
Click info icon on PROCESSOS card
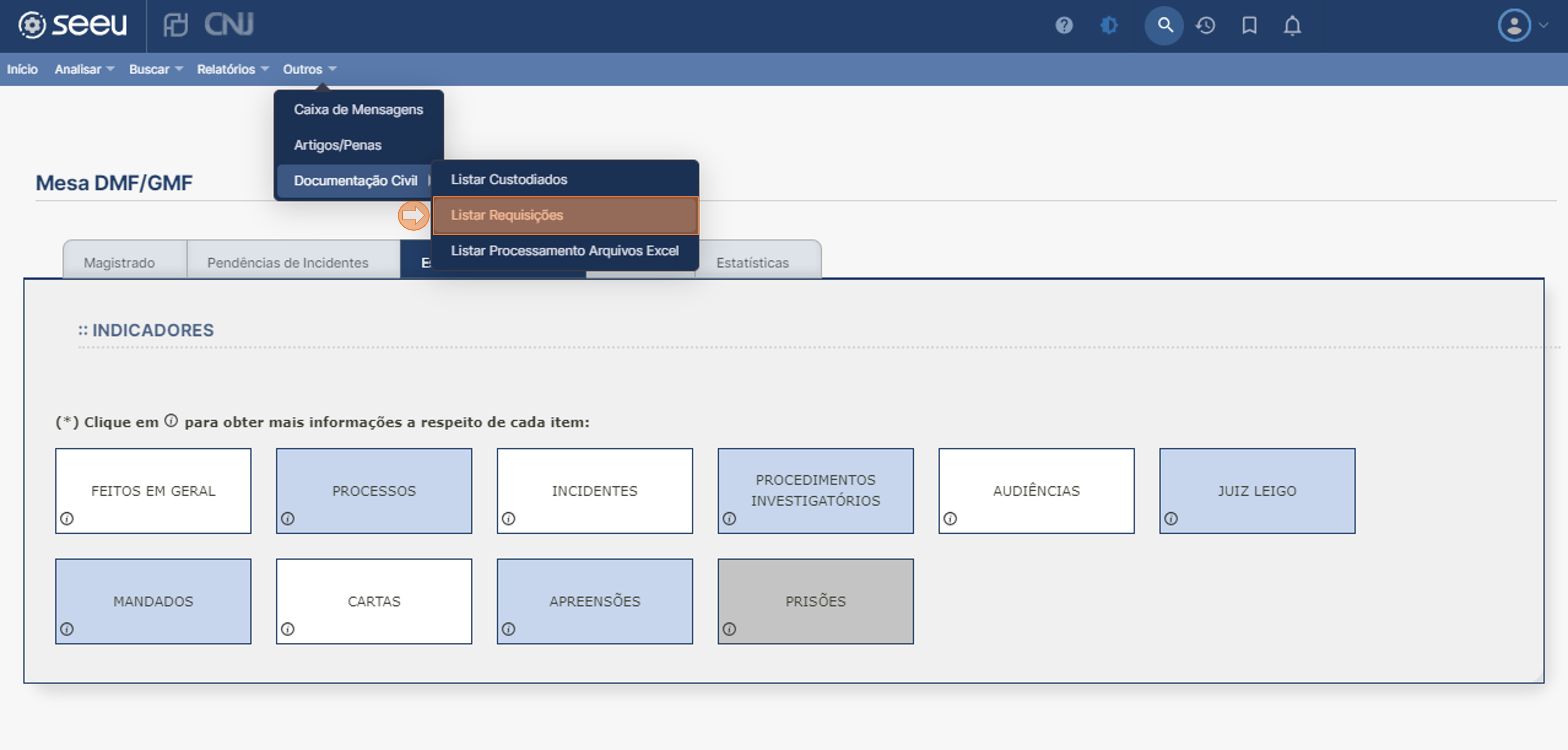pyautogui.click(x=288, y=519)
